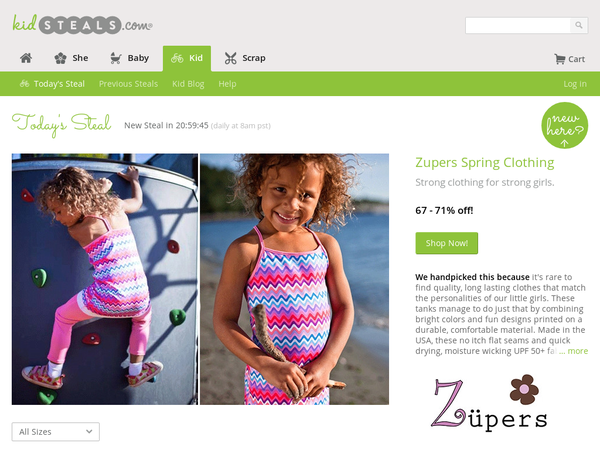Open the Kid Blog menu item
The height and width of the screenshot is (450, 600).
[x=188, y=84]
